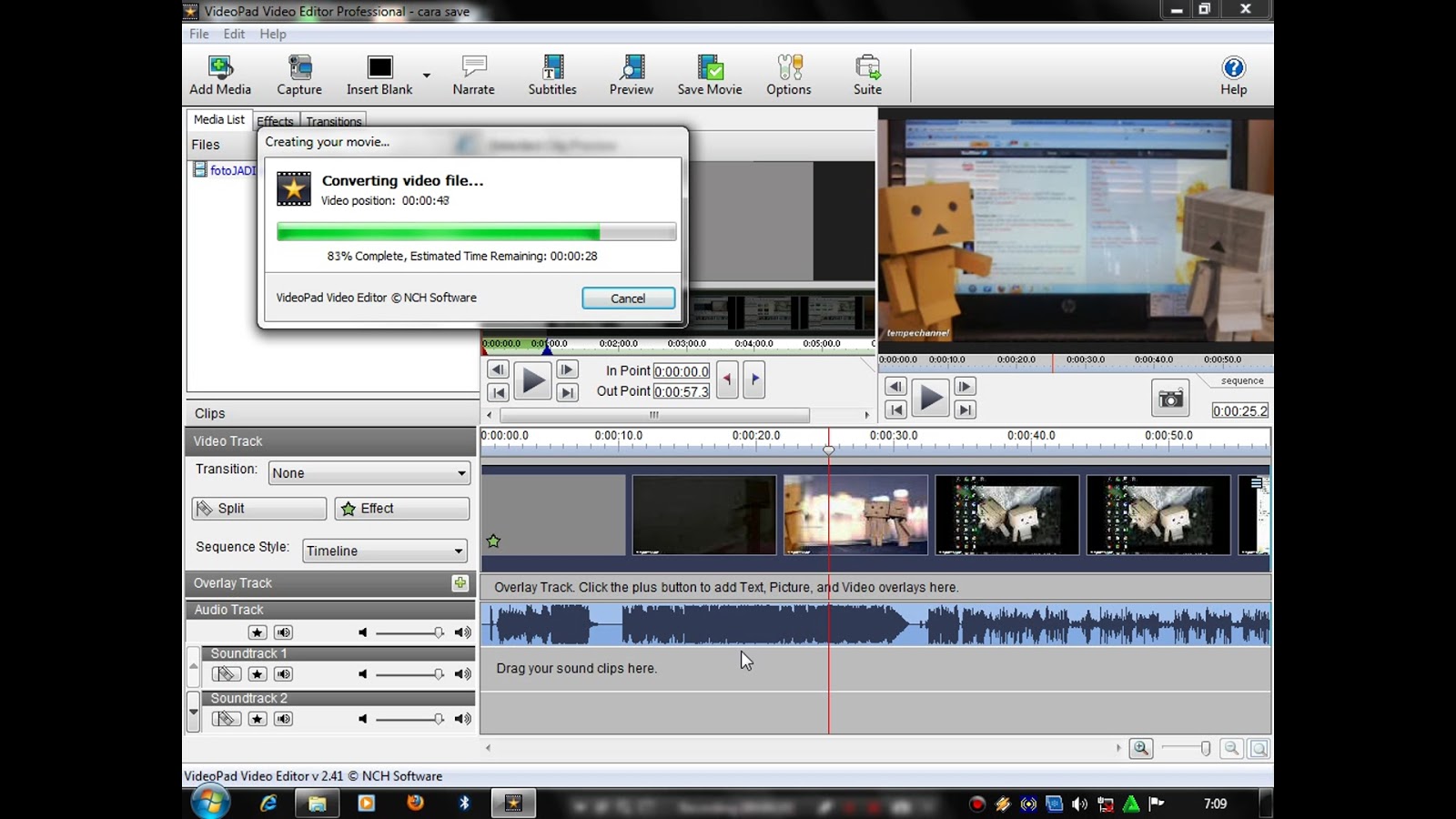Viewport: 1456px width, 819px height.
Task: Open the Windows Start menu
Action: coord(210,803)
